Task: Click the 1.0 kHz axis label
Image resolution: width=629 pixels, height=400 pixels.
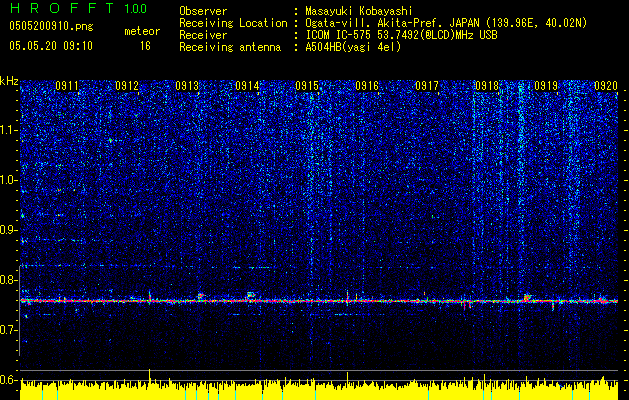Action: tap(8, 180)
